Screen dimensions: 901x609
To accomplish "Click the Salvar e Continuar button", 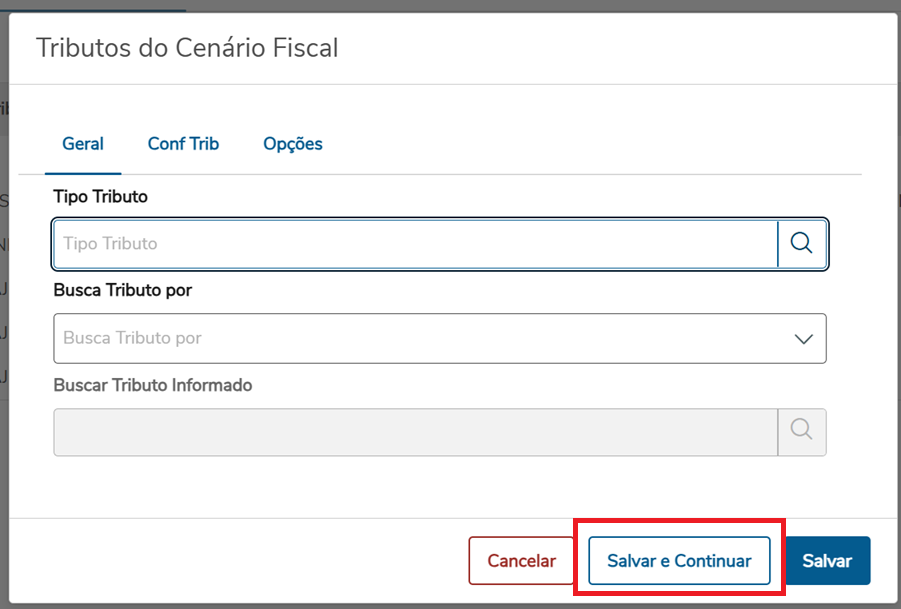I will coord(679,561).
